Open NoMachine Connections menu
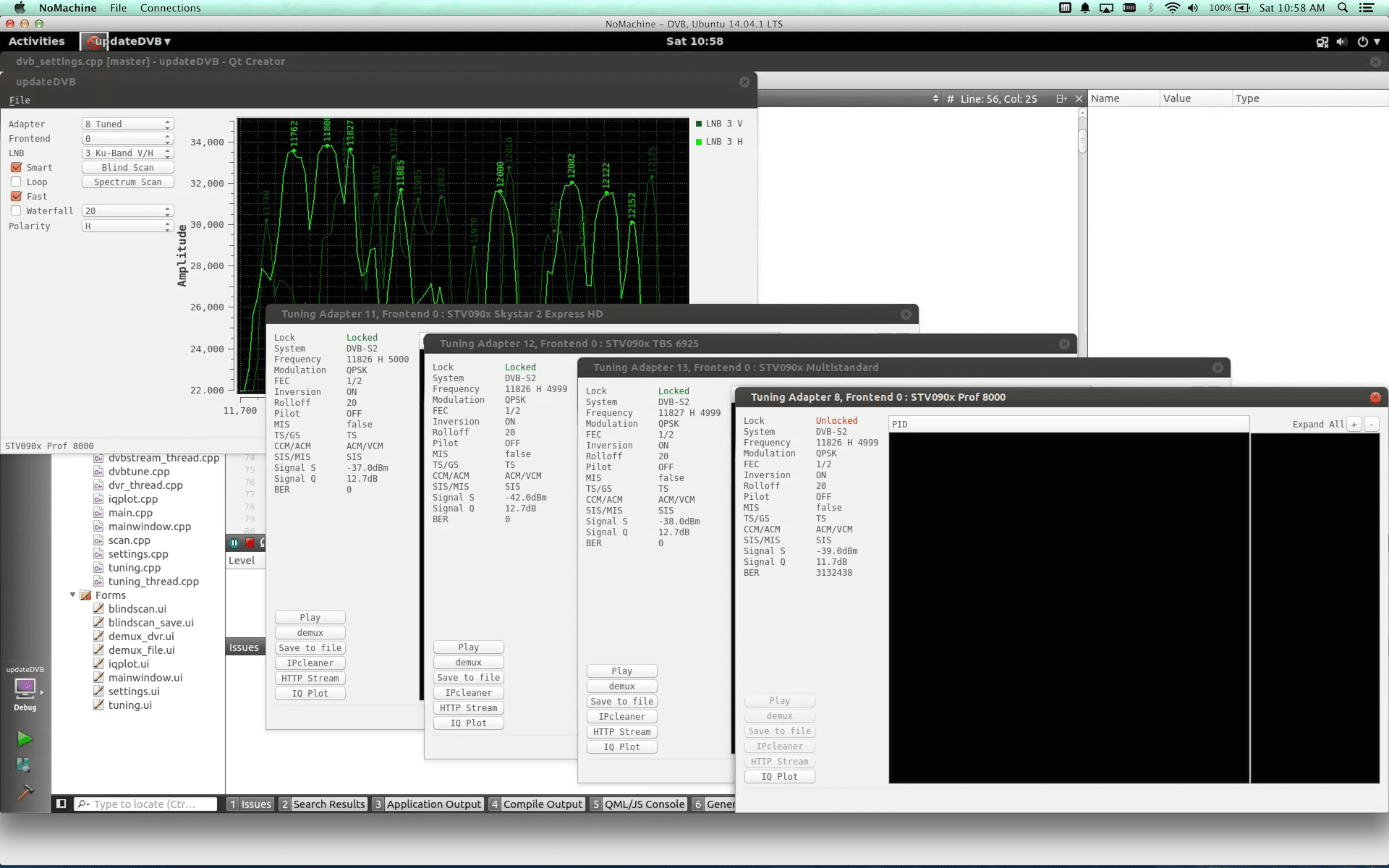The width and height of the screenshot is (1389, 868). (x=170, y=8)
